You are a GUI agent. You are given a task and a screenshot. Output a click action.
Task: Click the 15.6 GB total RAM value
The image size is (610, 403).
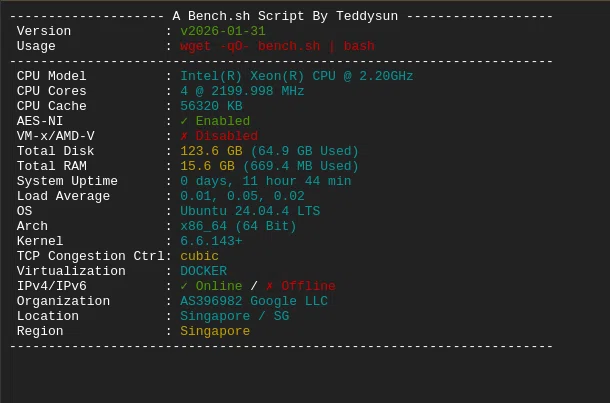207,166
